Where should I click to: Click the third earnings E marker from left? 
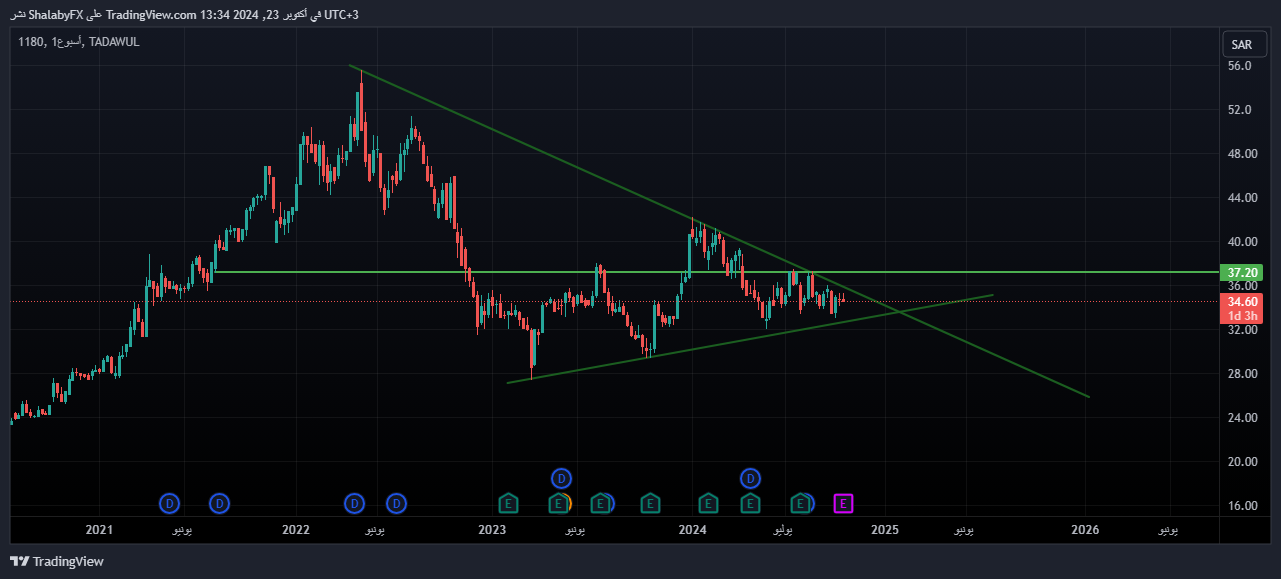(600, 503)
